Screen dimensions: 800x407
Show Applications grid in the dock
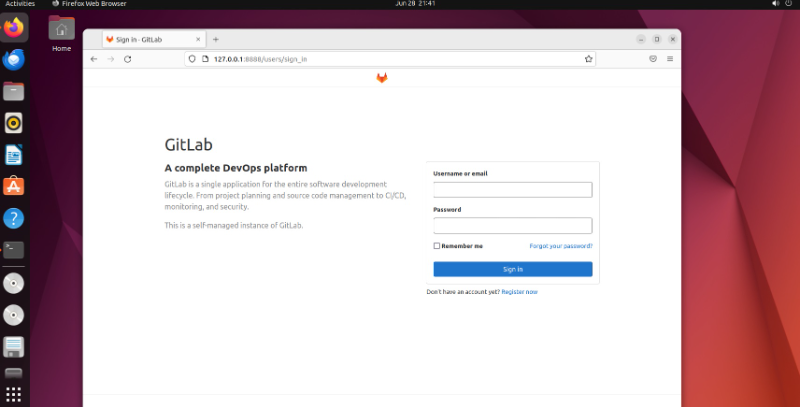click(x=14, y=394)
